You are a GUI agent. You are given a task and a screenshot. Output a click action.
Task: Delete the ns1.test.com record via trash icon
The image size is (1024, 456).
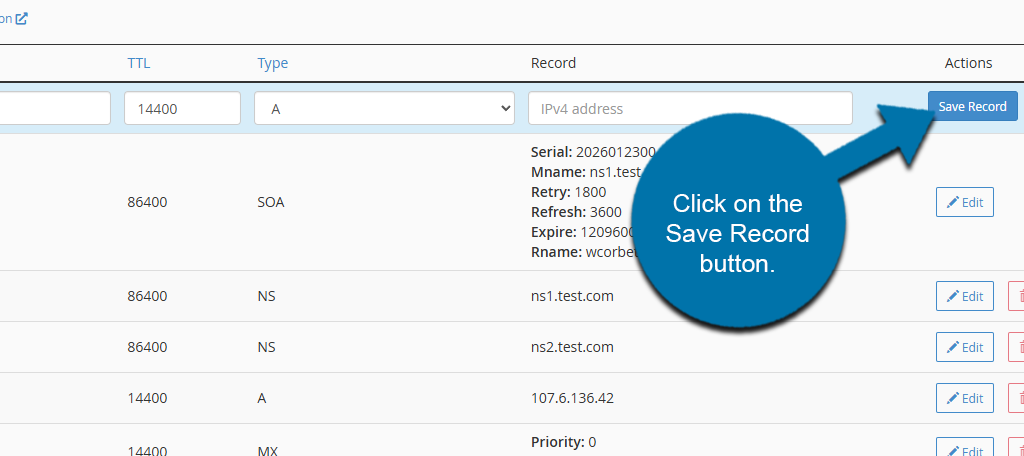coord(1017,296)
